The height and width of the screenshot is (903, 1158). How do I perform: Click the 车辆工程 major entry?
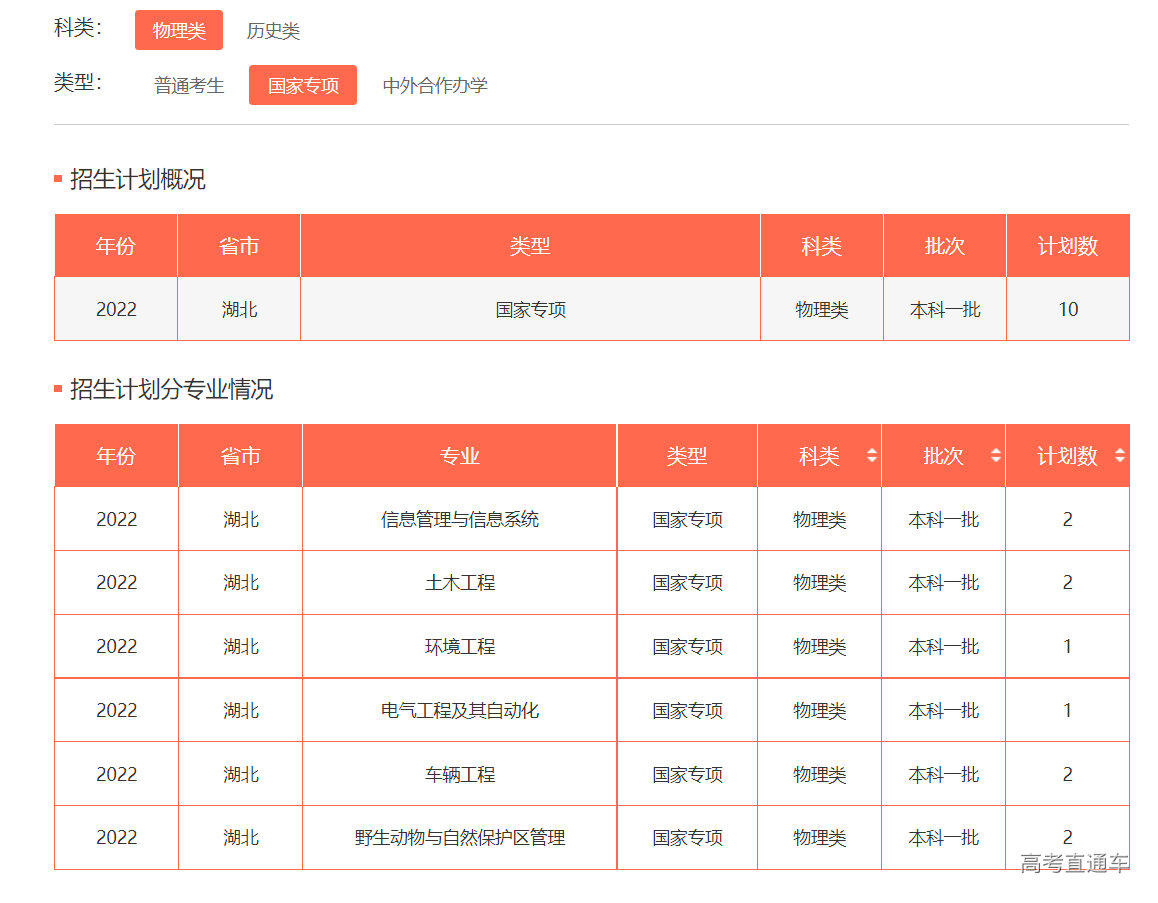(459, 774)
